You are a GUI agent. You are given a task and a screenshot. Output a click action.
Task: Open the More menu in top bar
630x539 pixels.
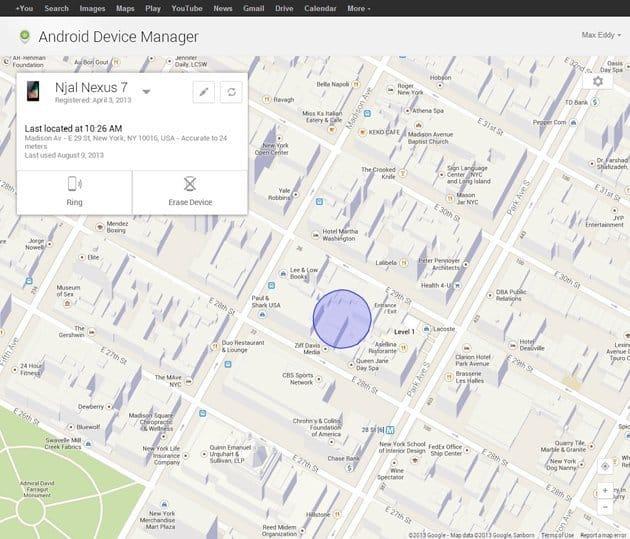(x=358, y=8)
